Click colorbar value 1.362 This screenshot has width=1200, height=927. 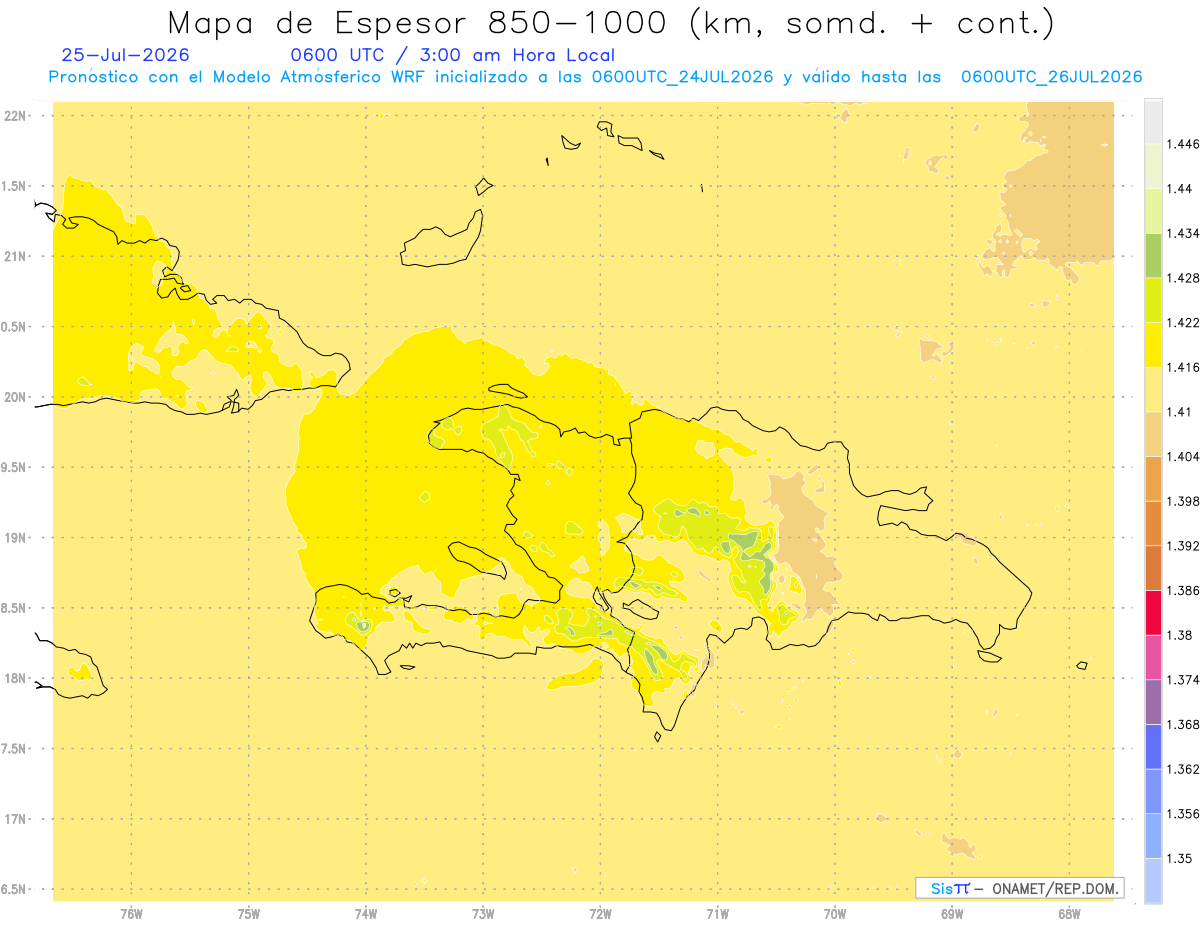[1183, 769]
